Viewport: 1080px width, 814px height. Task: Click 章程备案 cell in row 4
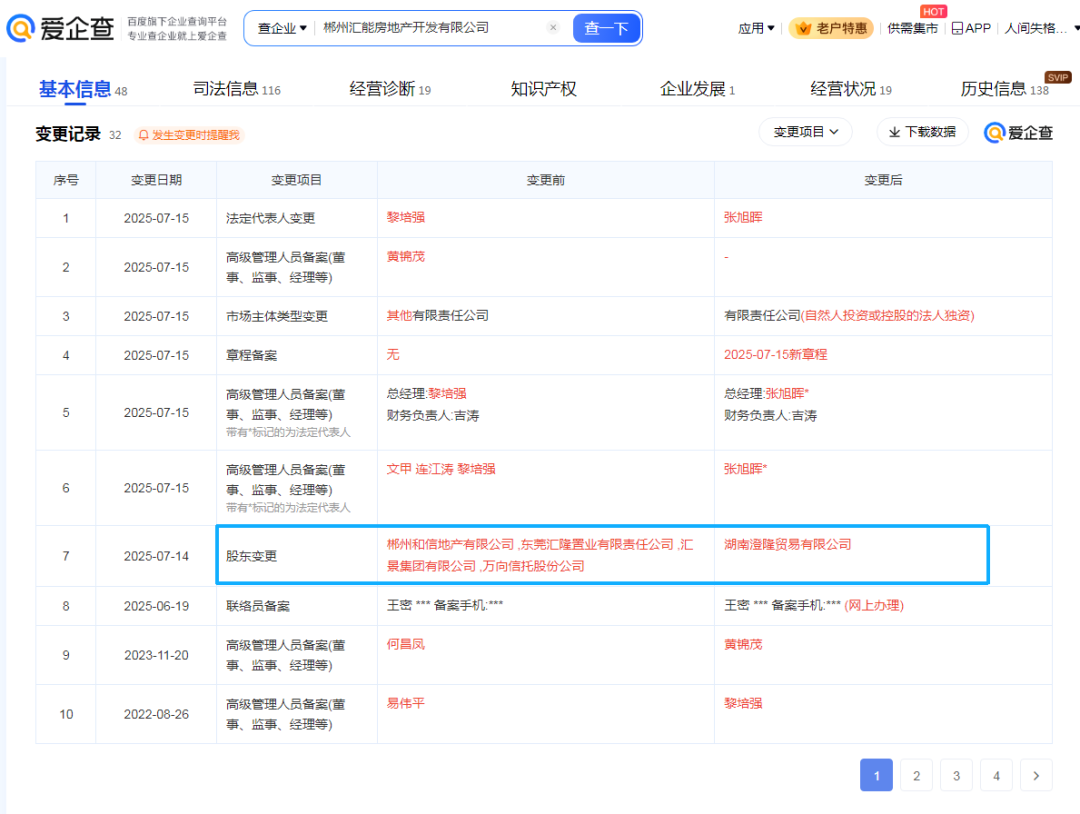coord(297,355)
